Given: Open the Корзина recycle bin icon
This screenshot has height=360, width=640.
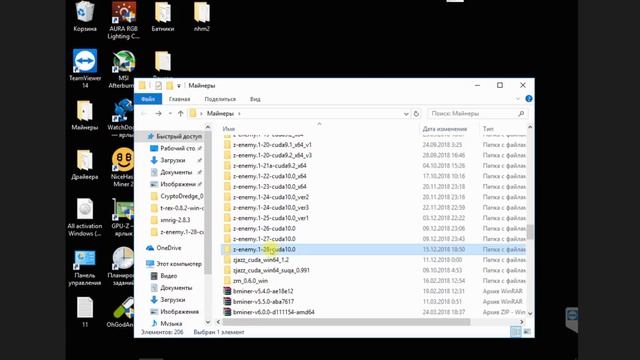Looking at the screenshot, I should [x=85, y=16].
